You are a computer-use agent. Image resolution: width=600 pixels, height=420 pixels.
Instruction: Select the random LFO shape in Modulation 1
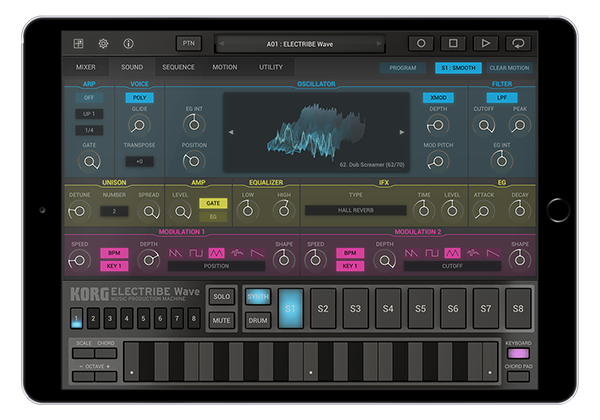[237, 253]
